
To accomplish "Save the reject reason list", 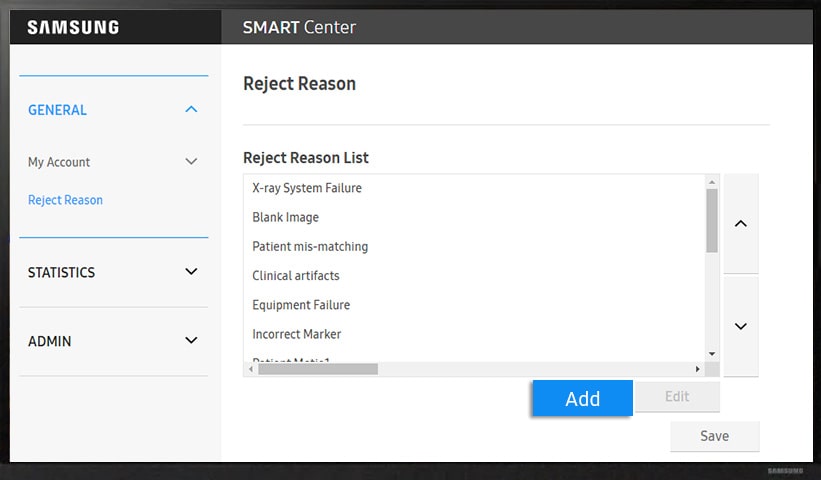I will tap(714, 436).
